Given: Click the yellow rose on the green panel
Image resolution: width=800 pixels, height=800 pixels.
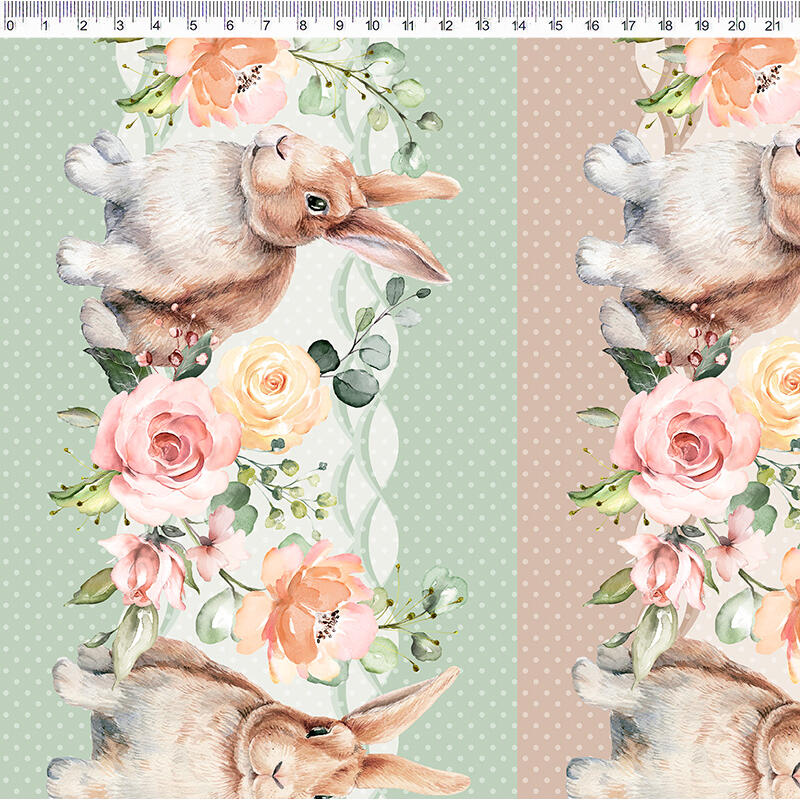Looking at the screenshot, I should (x=271, y=388).
